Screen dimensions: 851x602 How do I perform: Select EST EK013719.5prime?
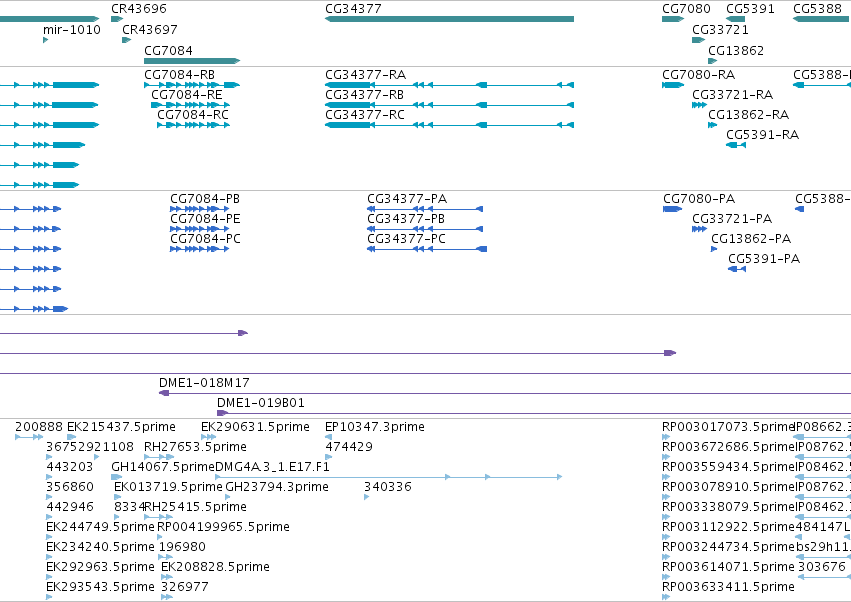[x=168, y=487]
